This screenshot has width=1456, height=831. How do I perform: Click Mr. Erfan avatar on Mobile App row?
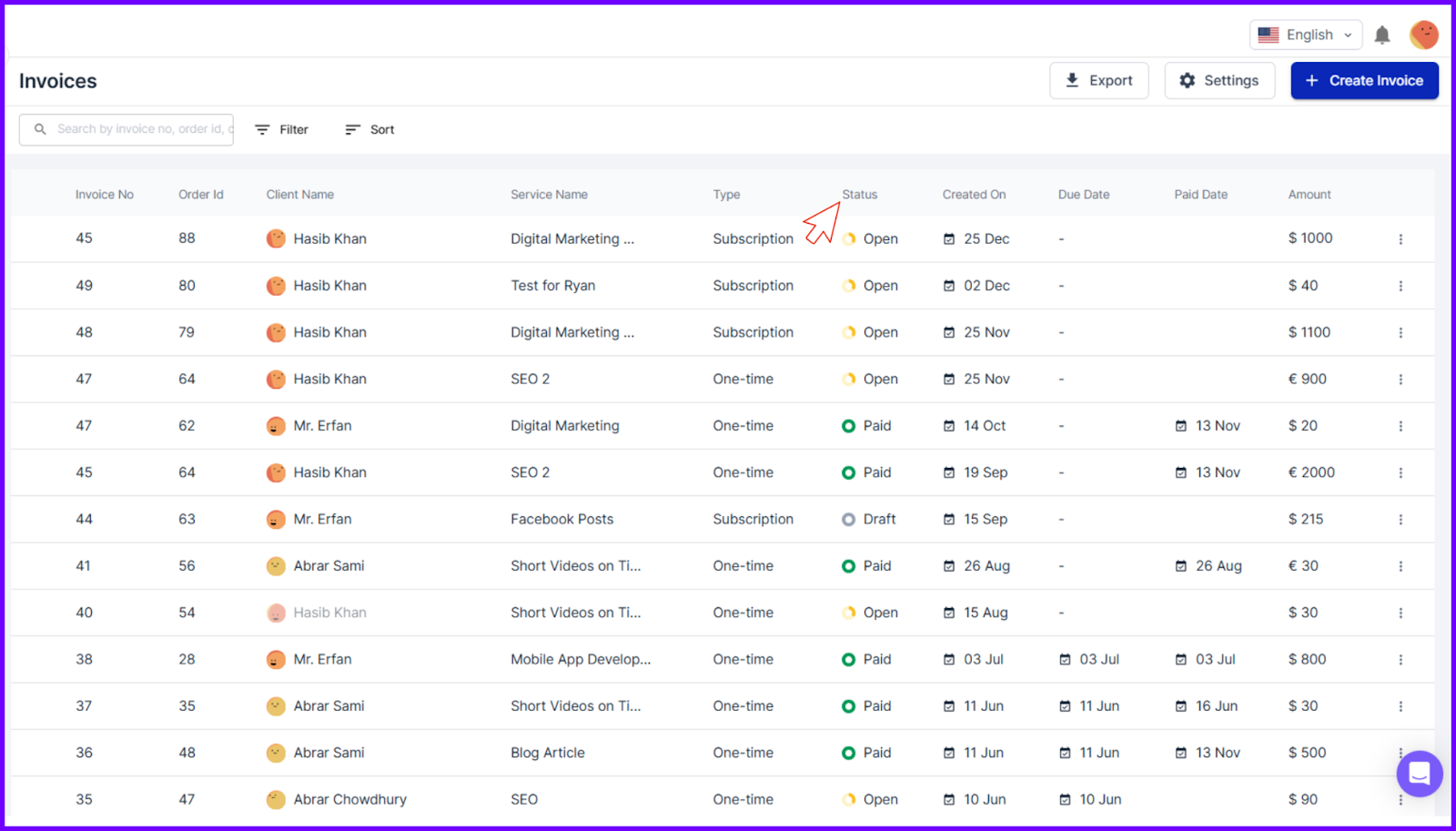276,660
